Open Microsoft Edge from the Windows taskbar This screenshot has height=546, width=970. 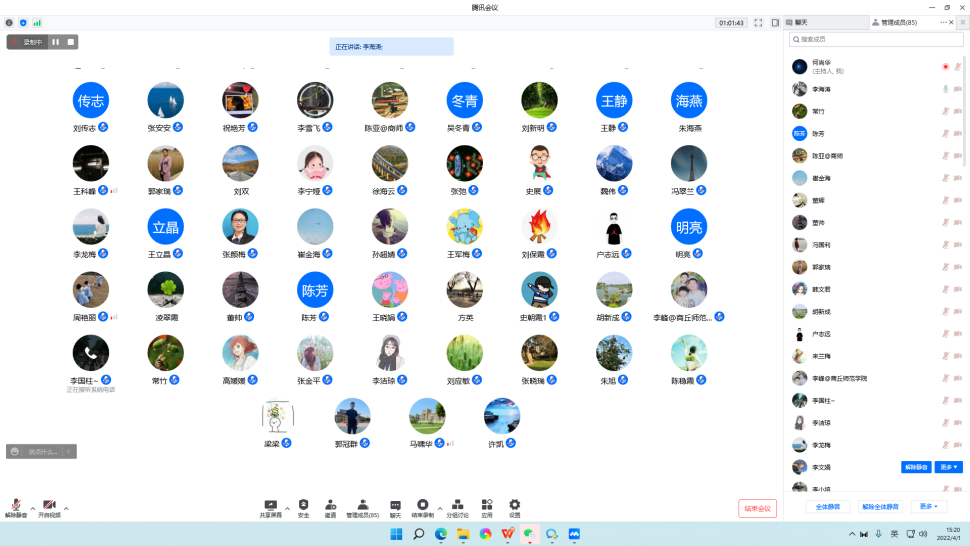pyautogui.click(x=441, y=535)
